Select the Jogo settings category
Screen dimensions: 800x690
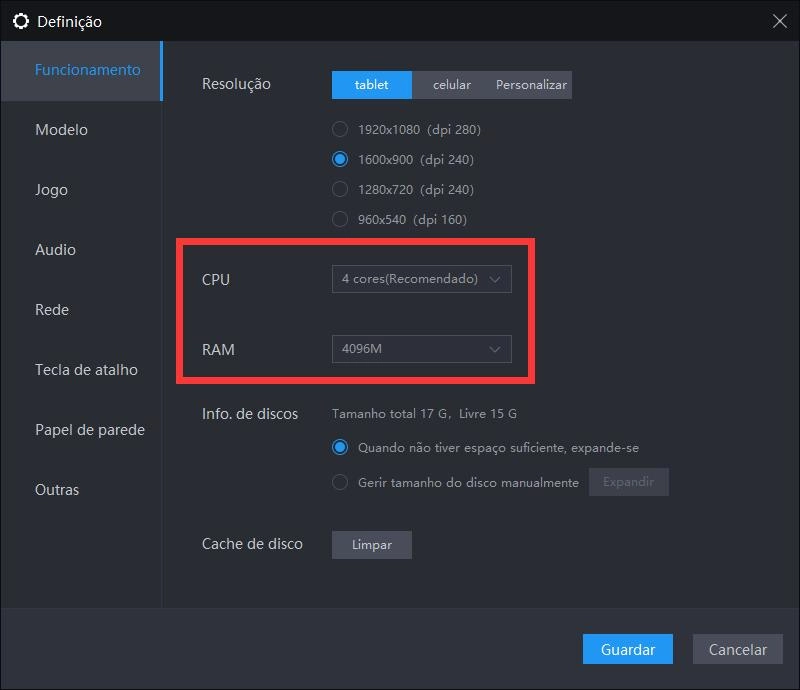point(54,190)
